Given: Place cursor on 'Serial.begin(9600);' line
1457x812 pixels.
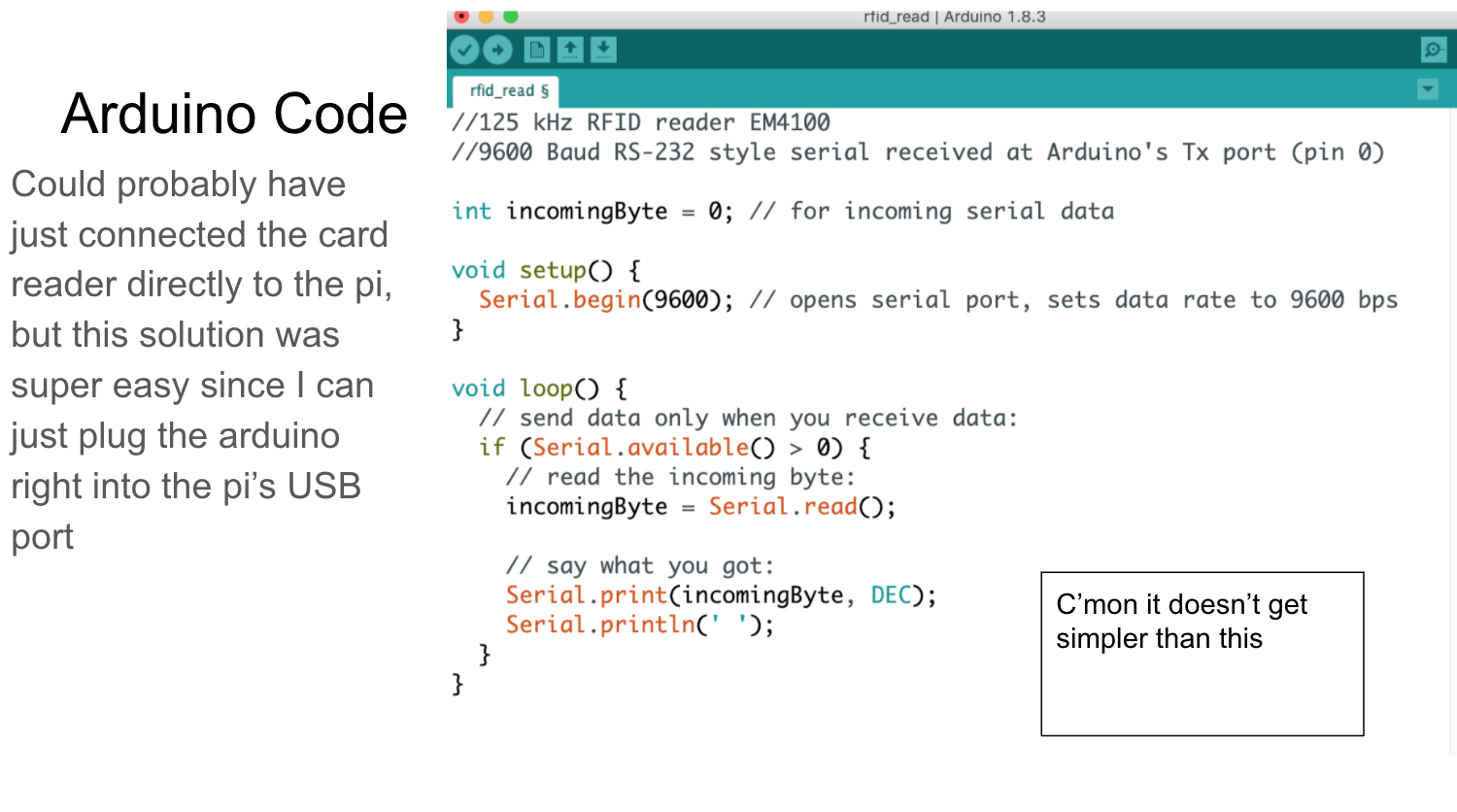Looking at the screenshot, I should coord(938,300).
